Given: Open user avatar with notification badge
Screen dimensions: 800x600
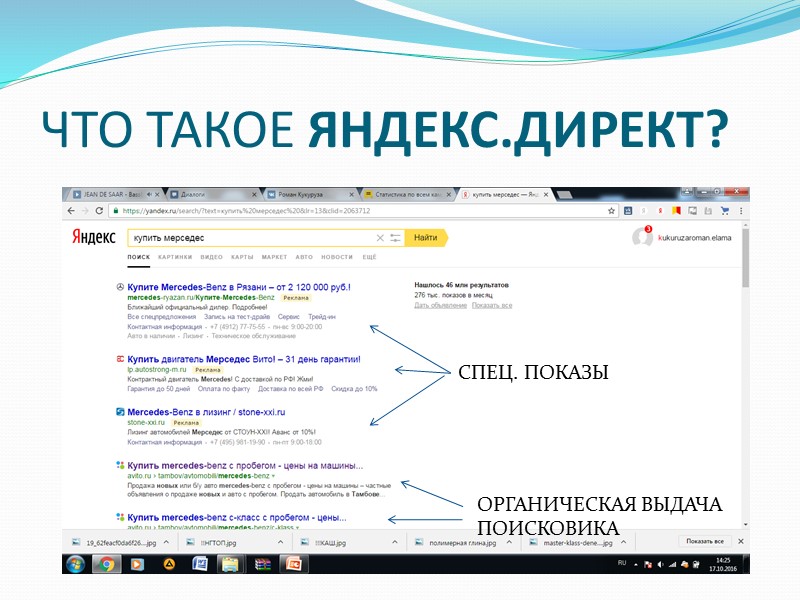Looking at the screenshot, I should pyautogui.click(x=642, y=236).
